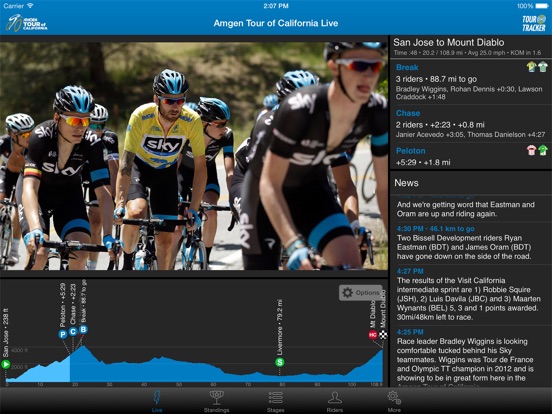
Task: Select the Break B marker on profile
Action: [x=83, y=329]
